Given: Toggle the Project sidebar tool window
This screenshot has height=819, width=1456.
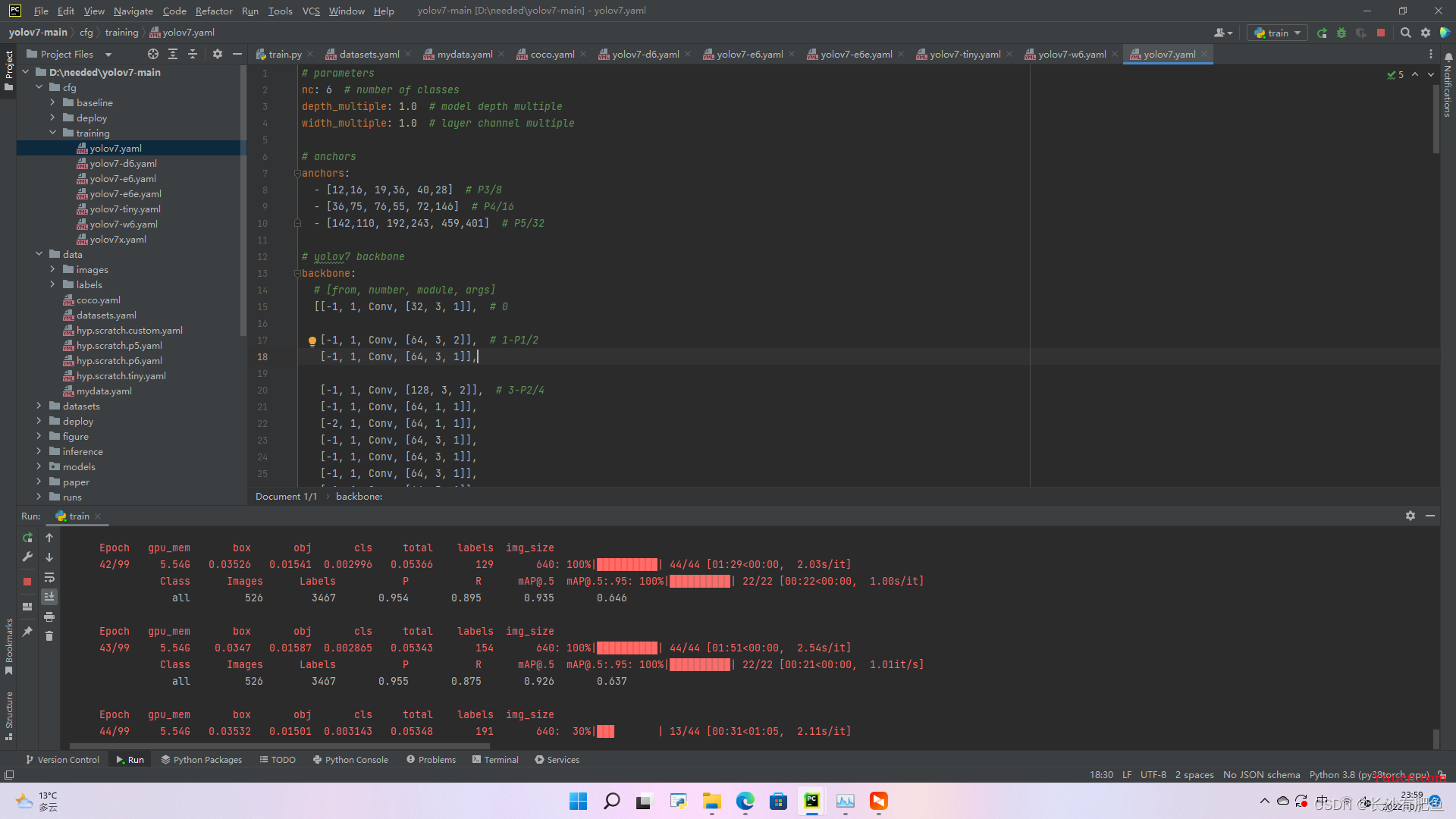Looking at the screenshot, I should pos(8,71).
